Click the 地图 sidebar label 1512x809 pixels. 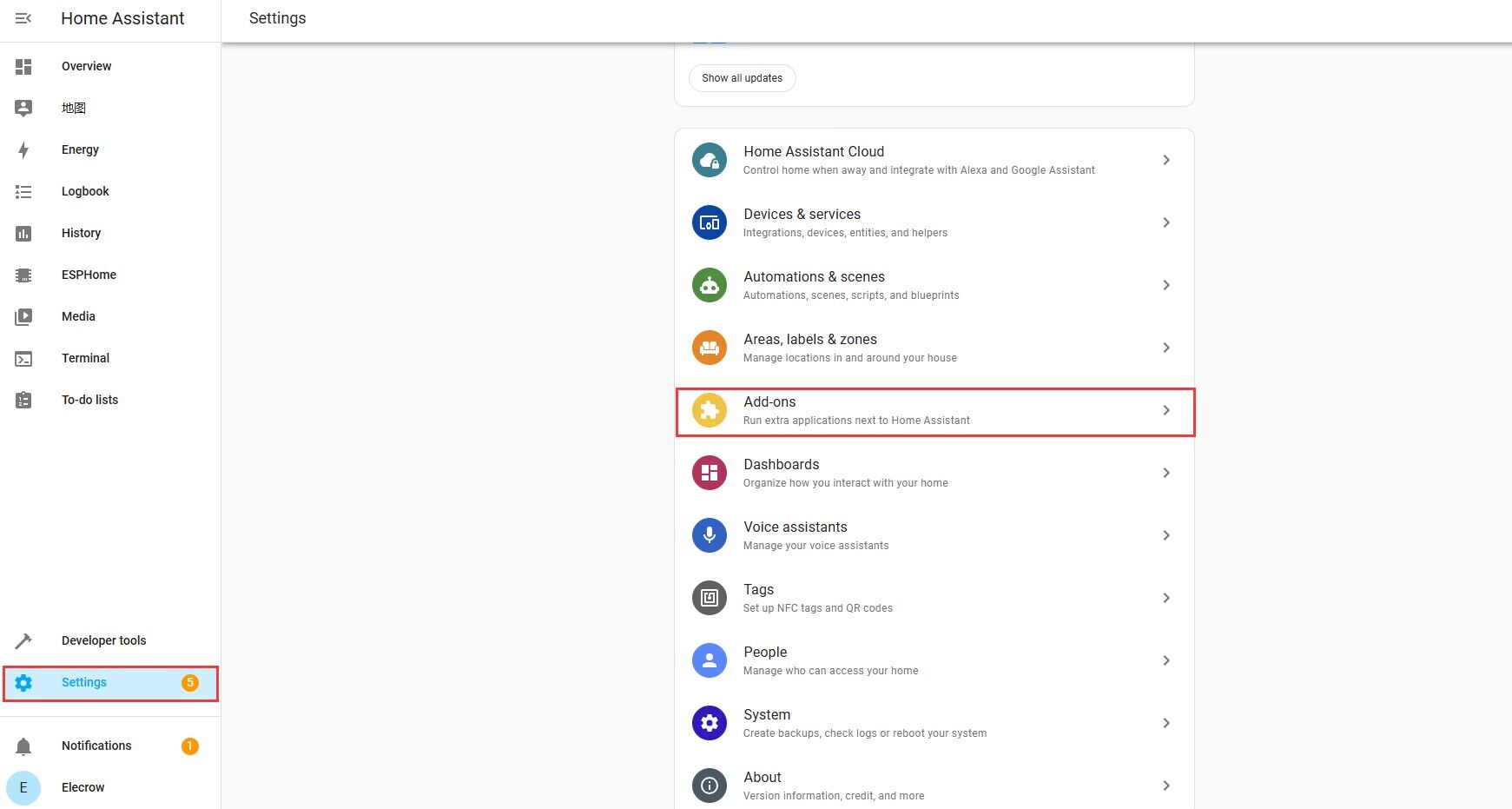tap(74, 108)
